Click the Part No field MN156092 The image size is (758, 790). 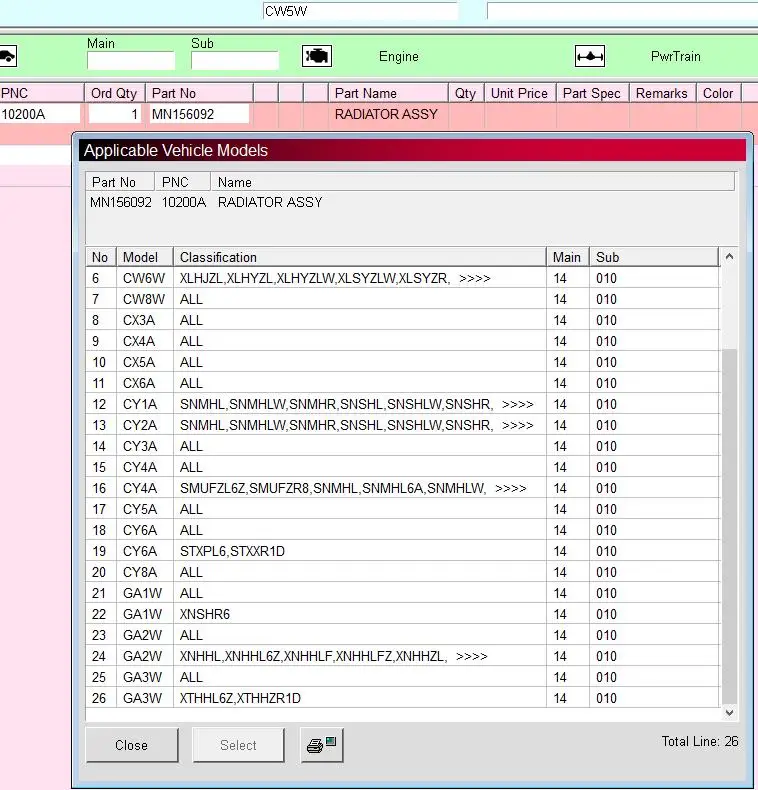(199, 114)
